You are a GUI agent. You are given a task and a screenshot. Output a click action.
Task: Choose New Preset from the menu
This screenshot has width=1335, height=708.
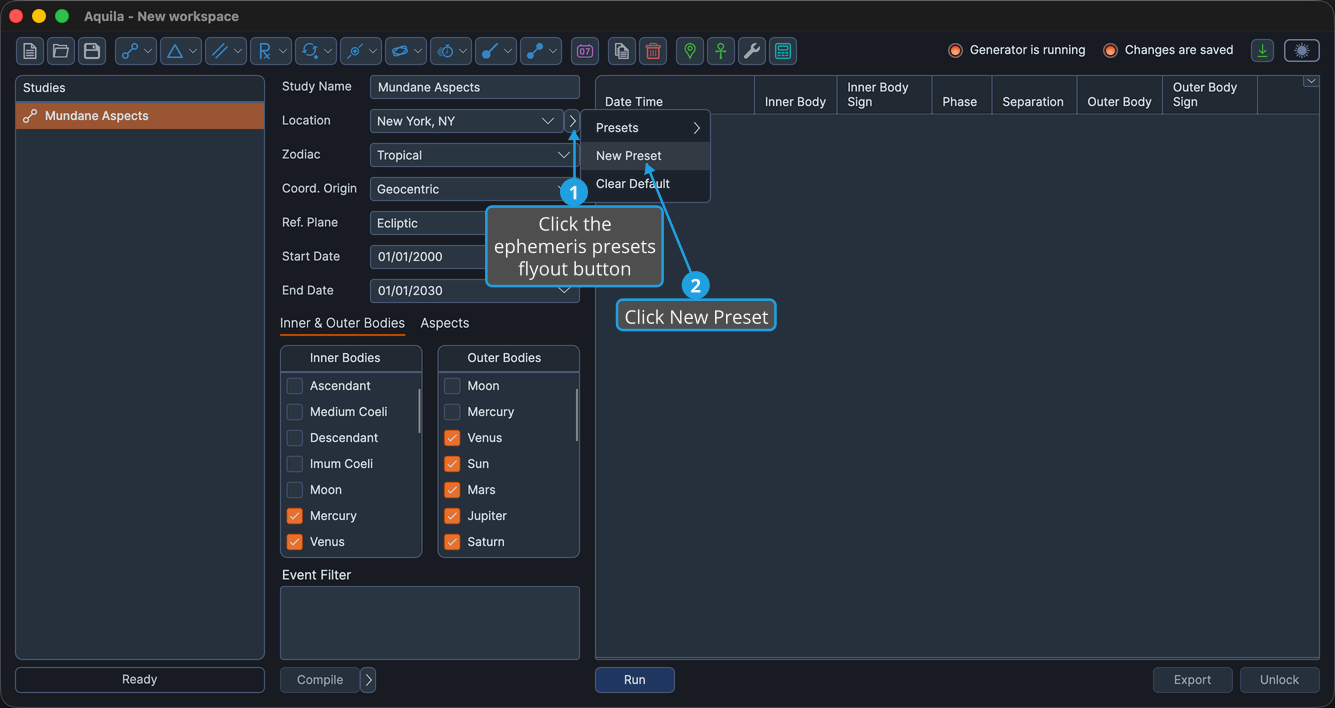coord(646,156)
